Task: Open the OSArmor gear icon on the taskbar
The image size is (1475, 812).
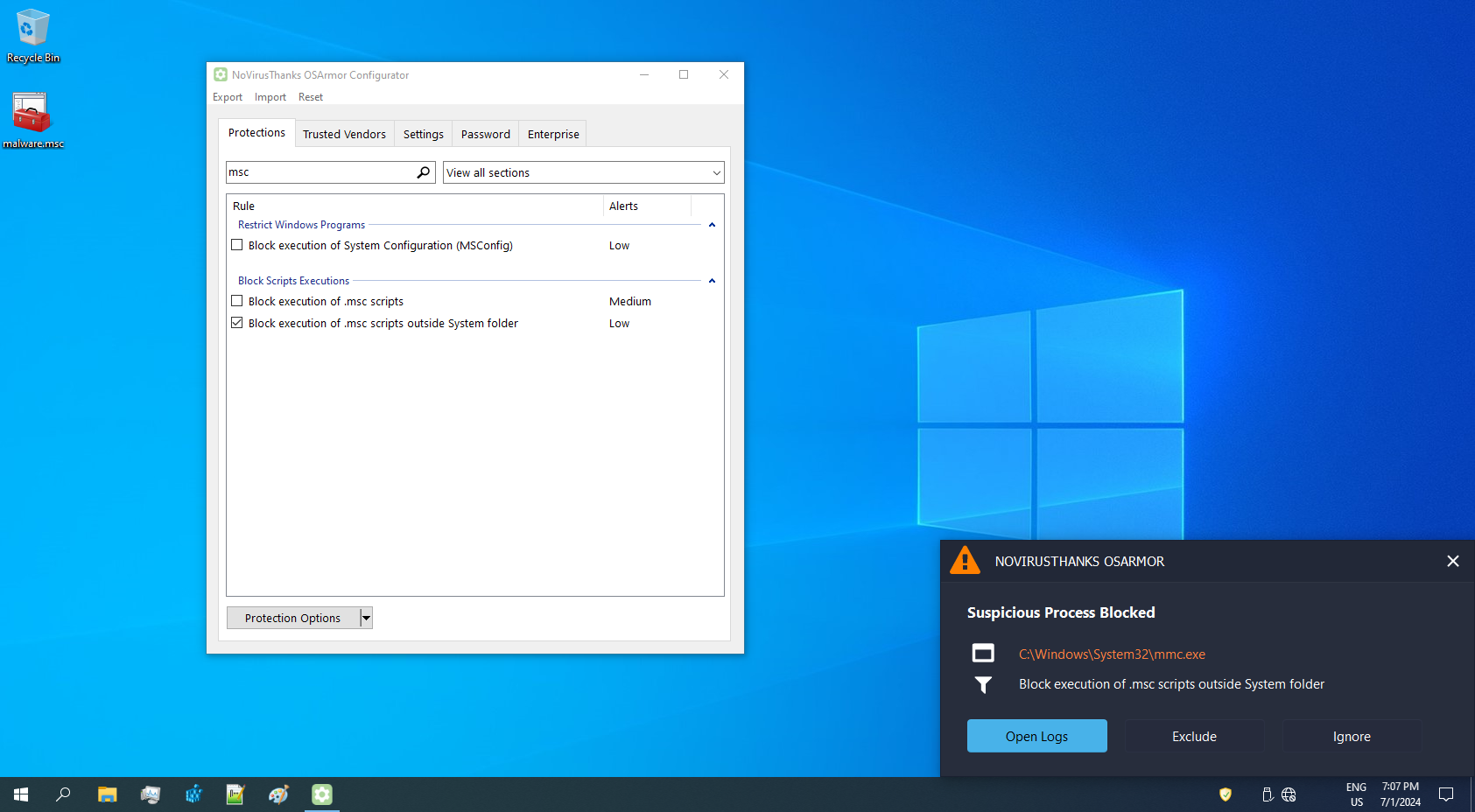Action: (322, 794)
